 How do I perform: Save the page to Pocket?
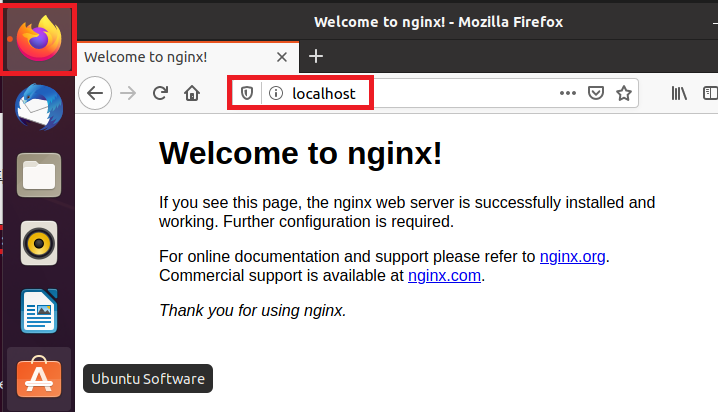(x=596, y=93)
